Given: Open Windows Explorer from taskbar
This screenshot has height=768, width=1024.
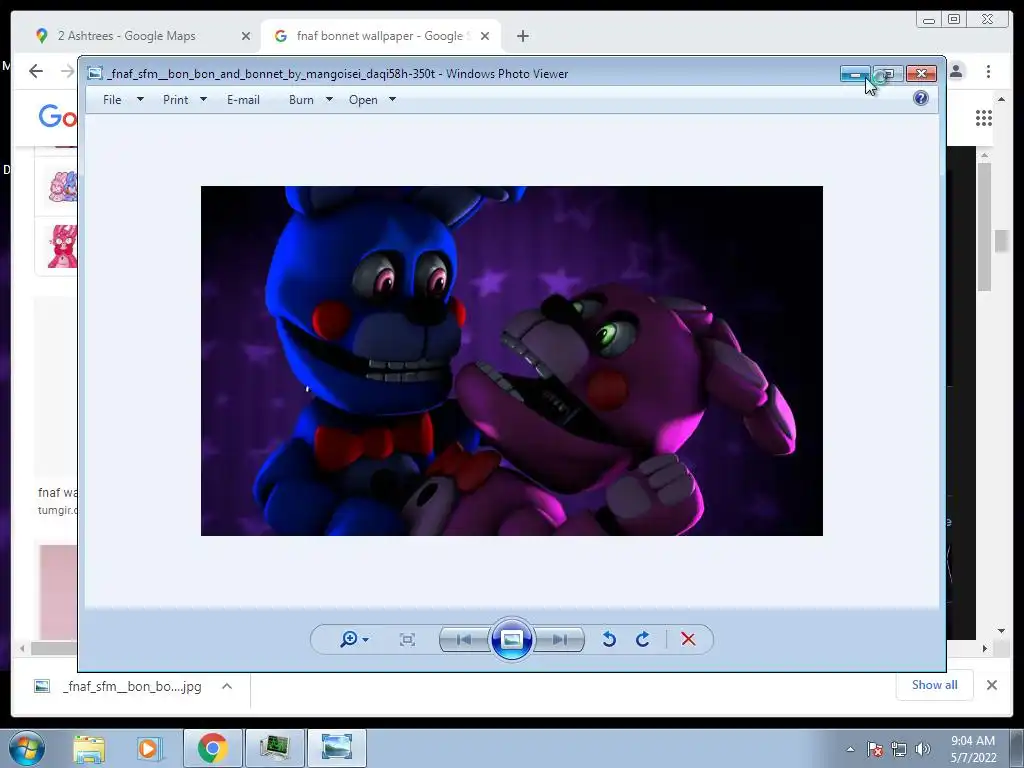Looking at the screenshot, I should pos(89,748).
